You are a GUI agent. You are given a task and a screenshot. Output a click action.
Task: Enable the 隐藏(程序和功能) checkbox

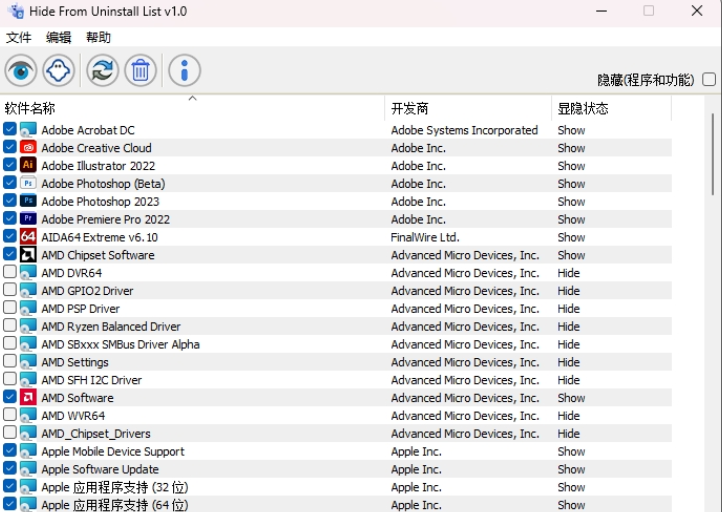tap(709, 79)
